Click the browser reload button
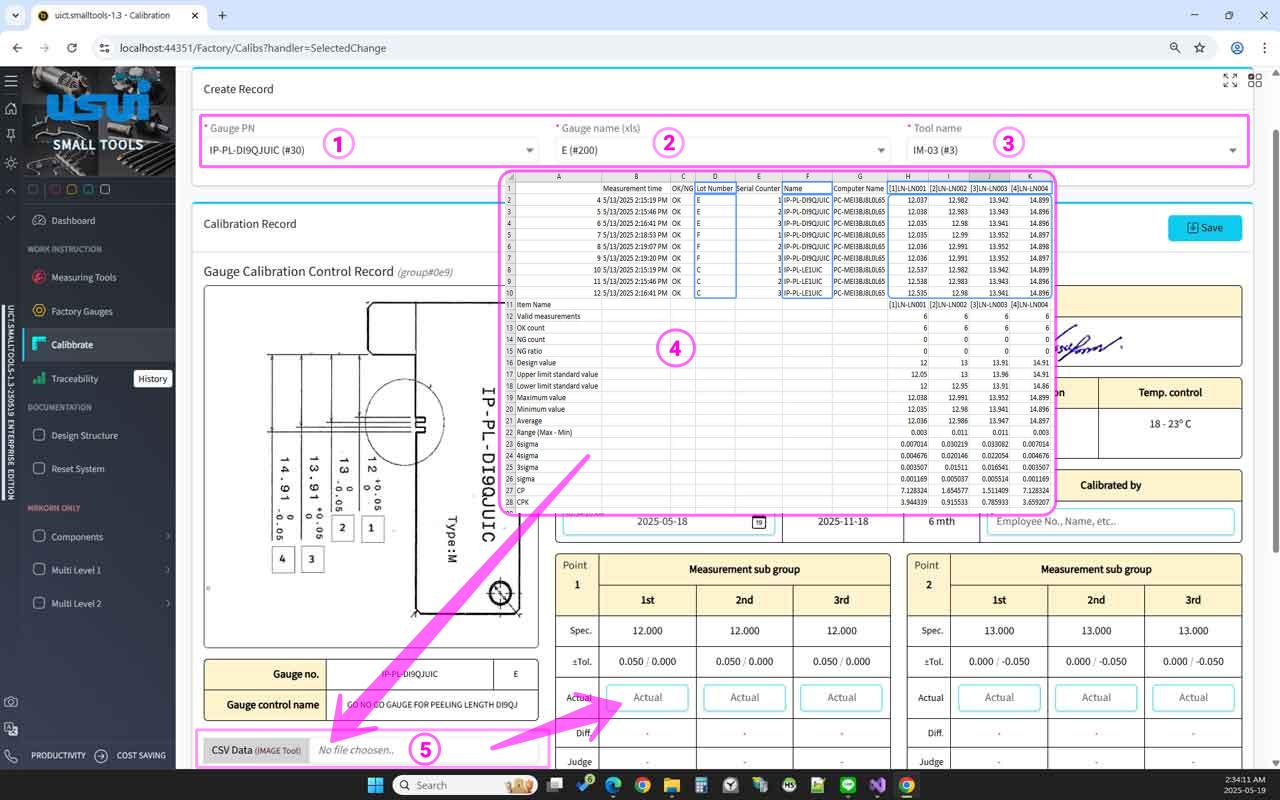The height and width of the screenshot is (800, 1280). [x=72, y=48]
